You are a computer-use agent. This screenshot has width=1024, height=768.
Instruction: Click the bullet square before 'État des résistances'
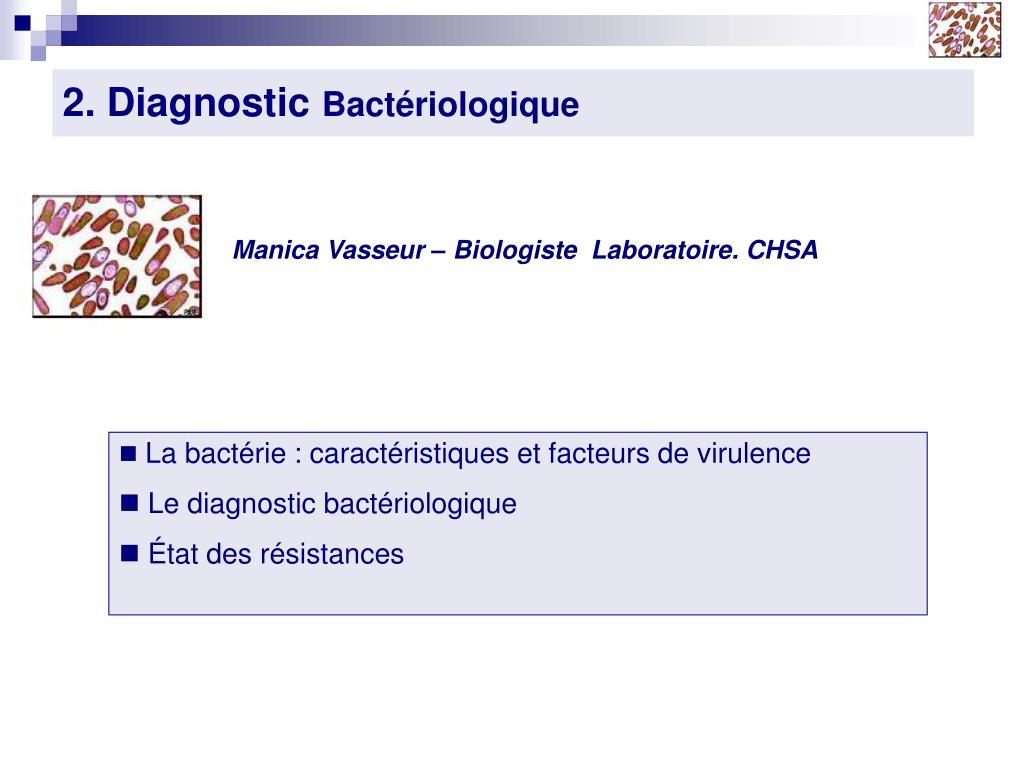point(129,554)
